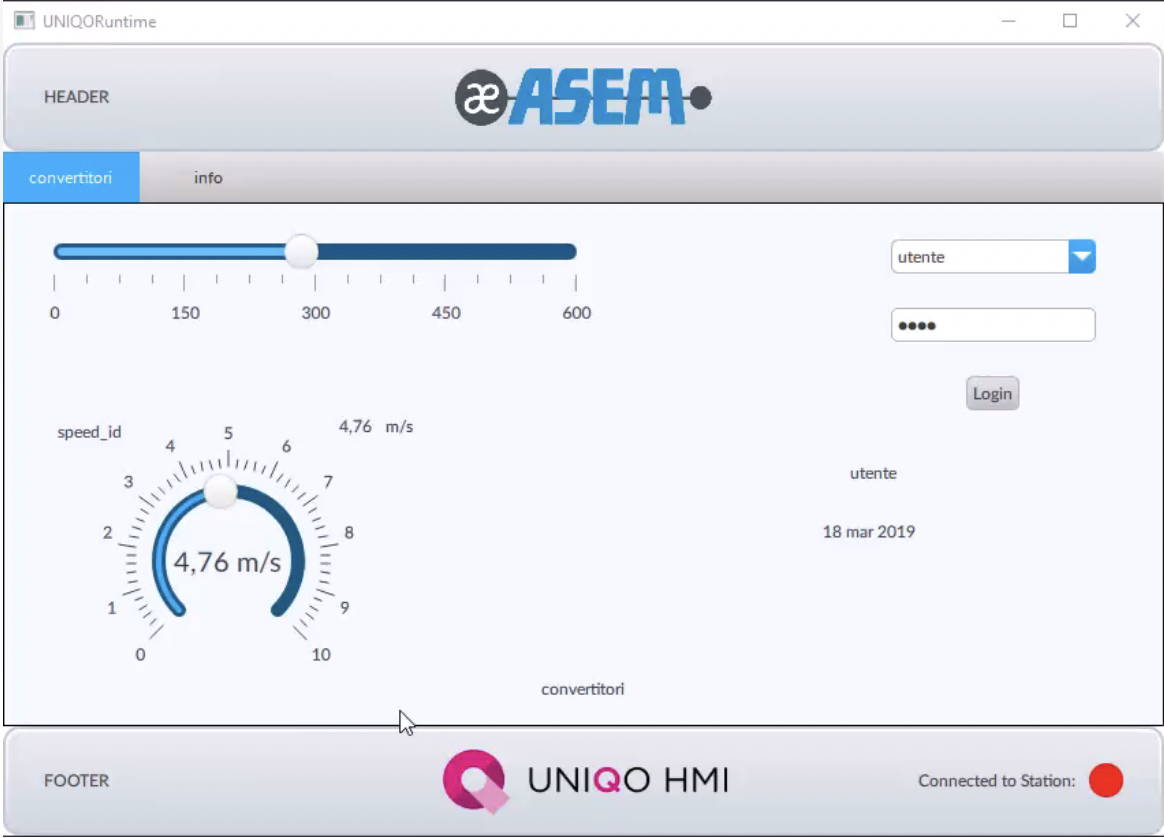Viewport: 1164px width, 838px height.
Task: Switch to the info tab
Action: coord(207,177)
